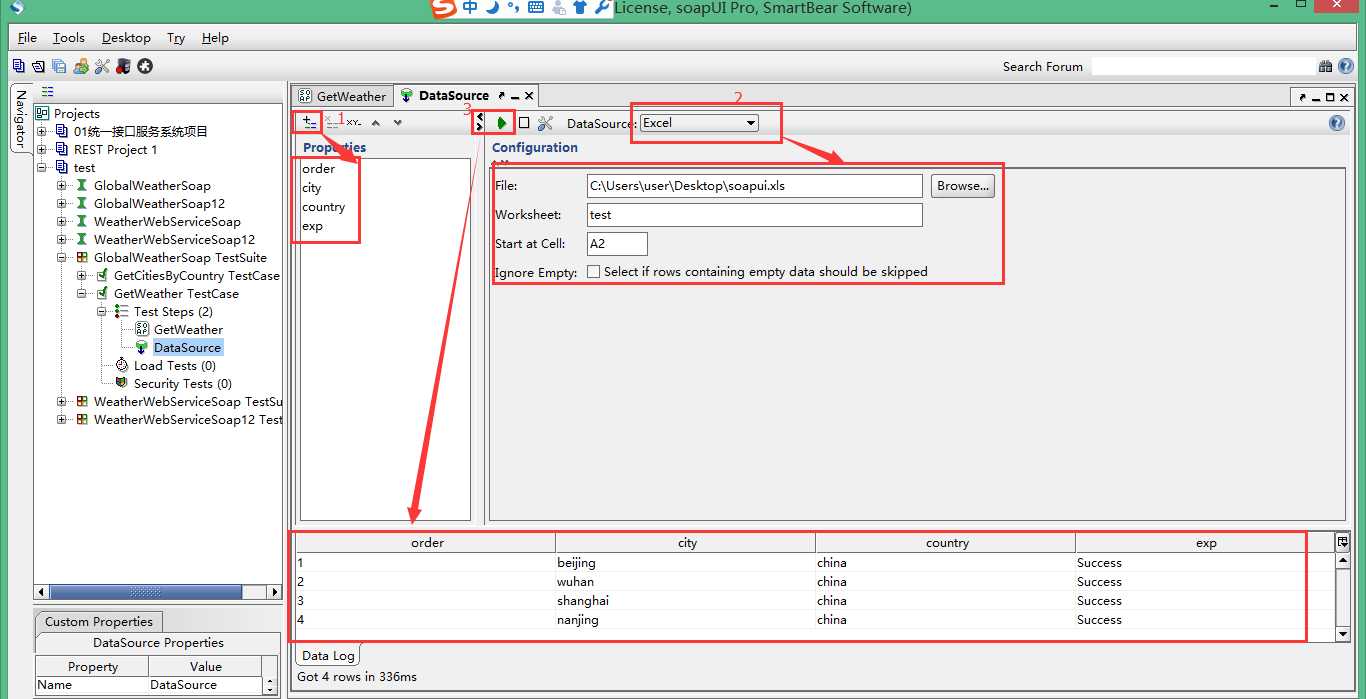Collapse the test project node
1366x699 pixels.
[x=42, y=168]
